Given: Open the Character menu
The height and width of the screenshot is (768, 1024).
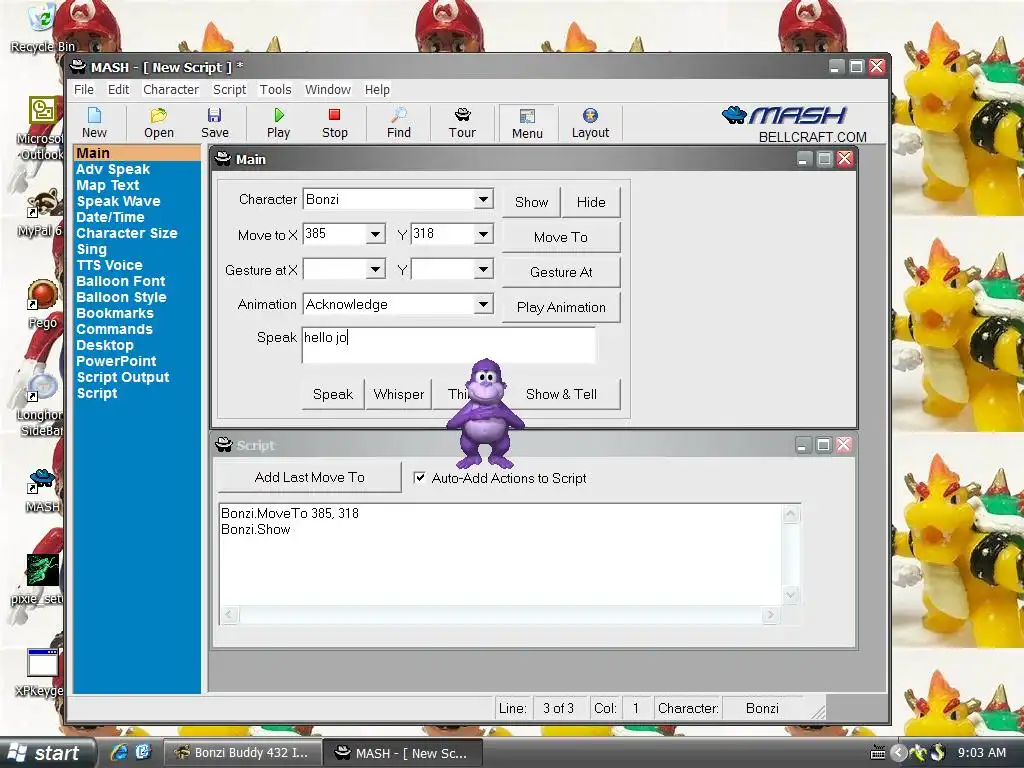Looking at the screenshot, I should pos(170,89).
